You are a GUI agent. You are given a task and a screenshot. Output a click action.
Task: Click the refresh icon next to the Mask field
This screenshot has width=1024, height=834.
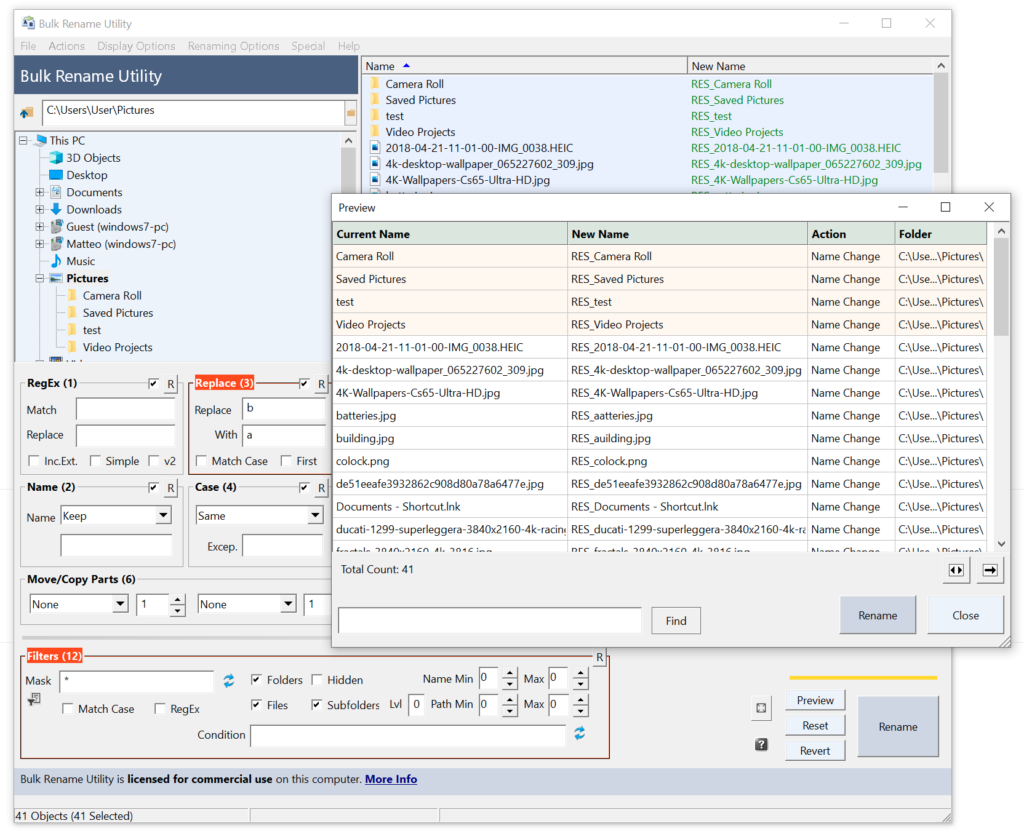coord(229,679)
